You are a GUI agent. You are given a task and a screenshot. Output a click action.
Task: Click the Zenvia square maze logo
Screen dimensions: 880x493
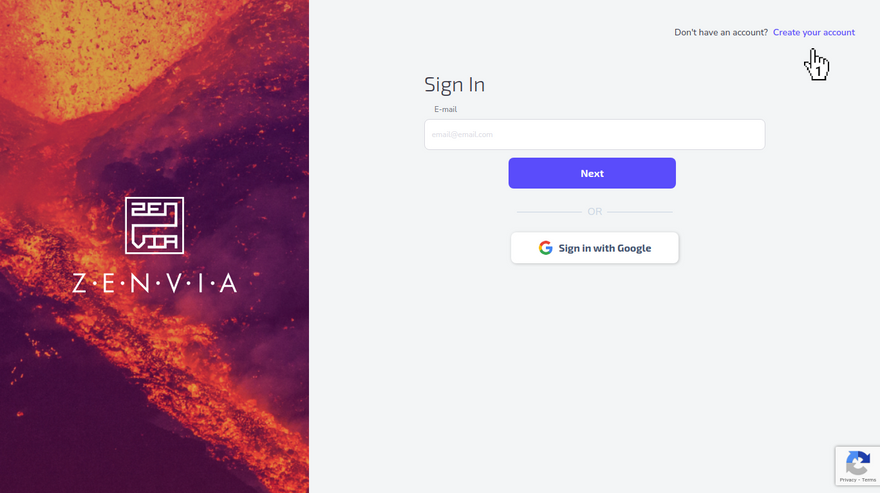pos(154,225)
